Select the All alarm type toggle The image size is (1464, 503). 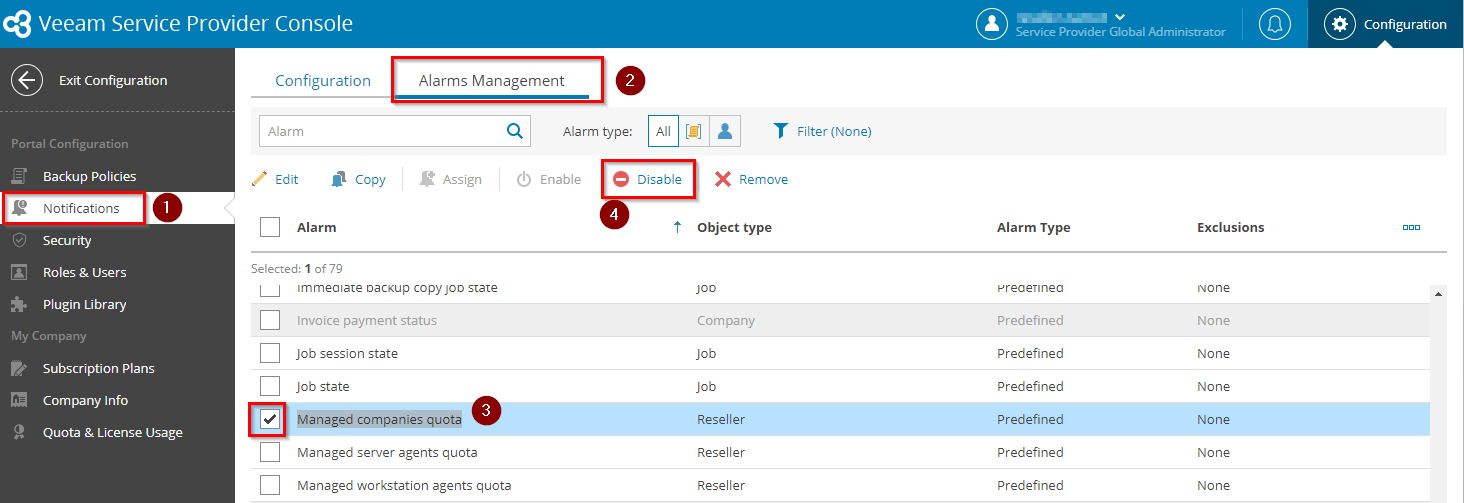click(x=663, y=131)
